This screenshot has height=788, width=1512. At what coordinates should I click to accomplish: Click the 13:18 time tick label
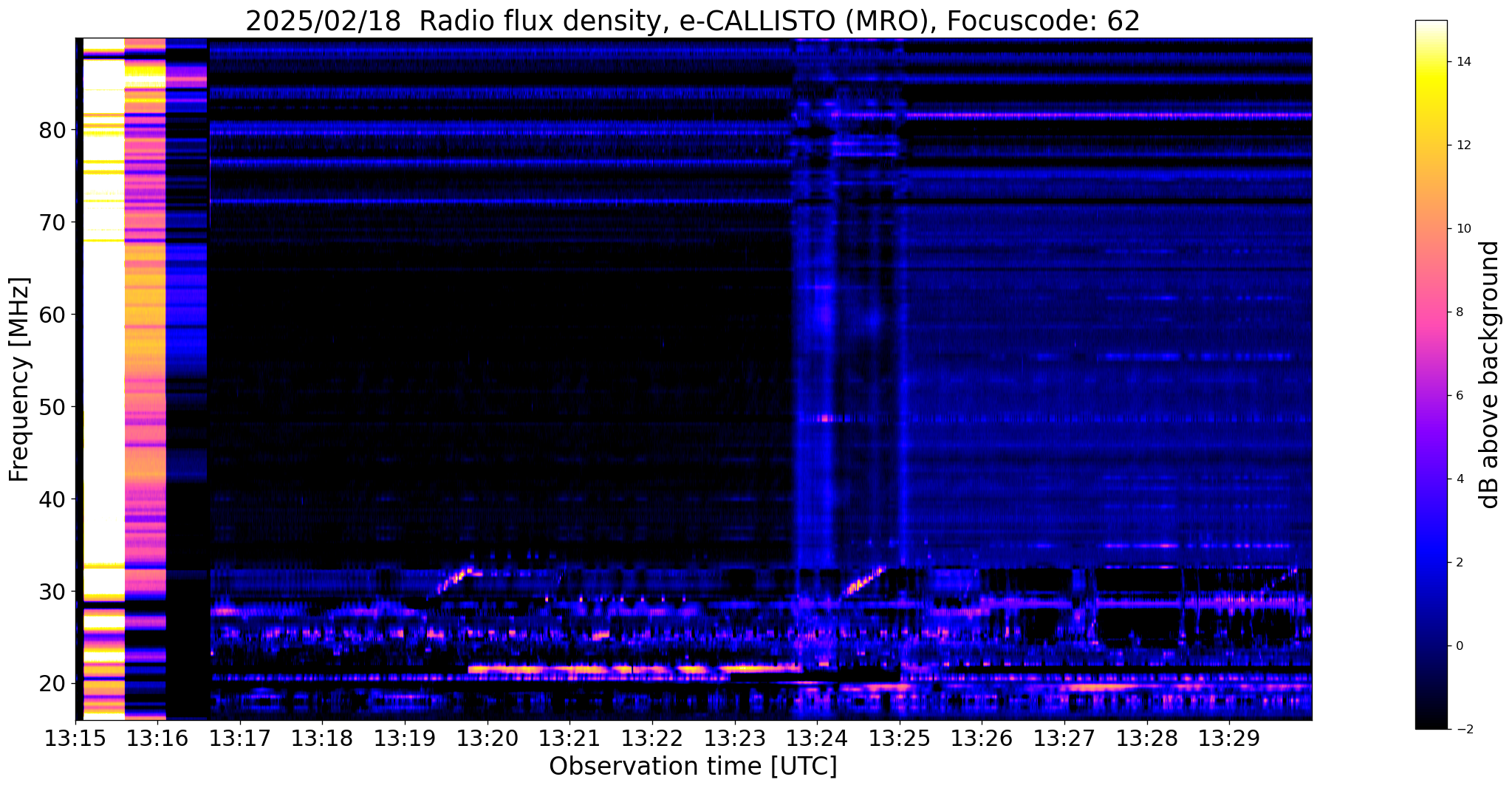322,739
